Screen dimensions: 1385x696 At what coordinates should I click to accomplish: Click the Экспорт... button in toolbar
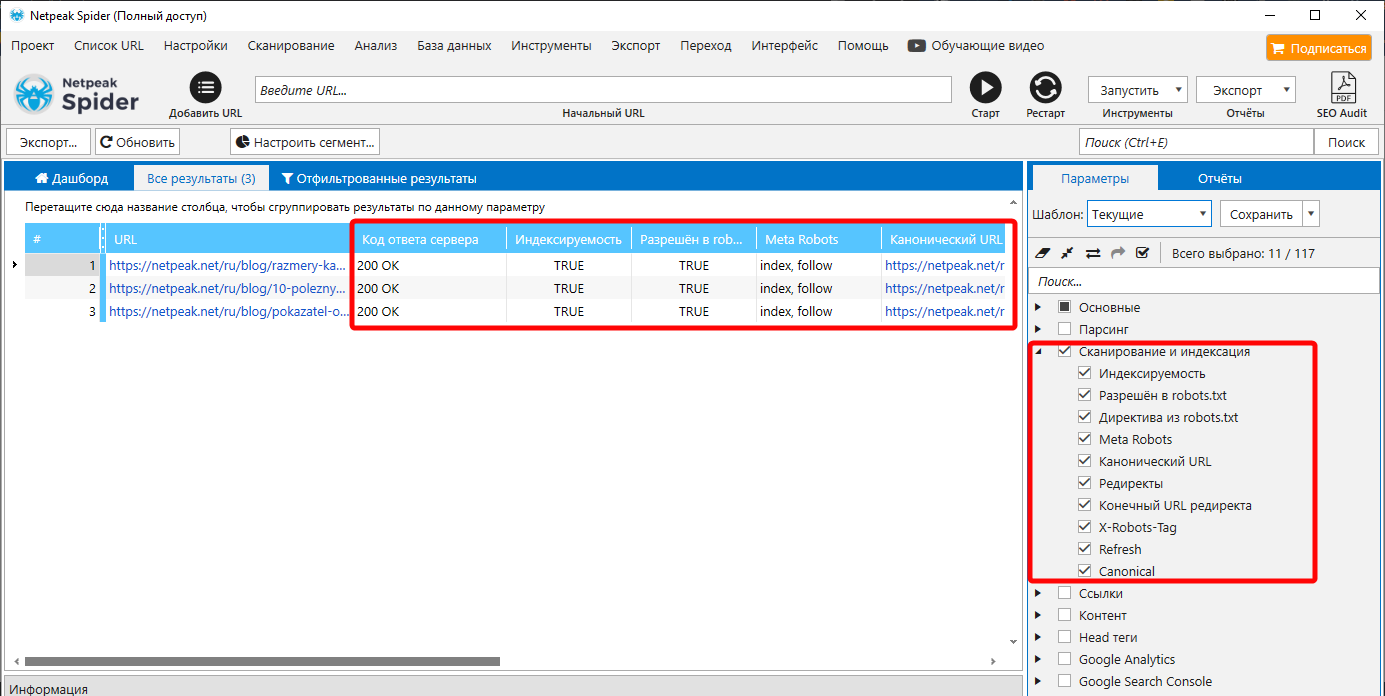click(49, 142)
